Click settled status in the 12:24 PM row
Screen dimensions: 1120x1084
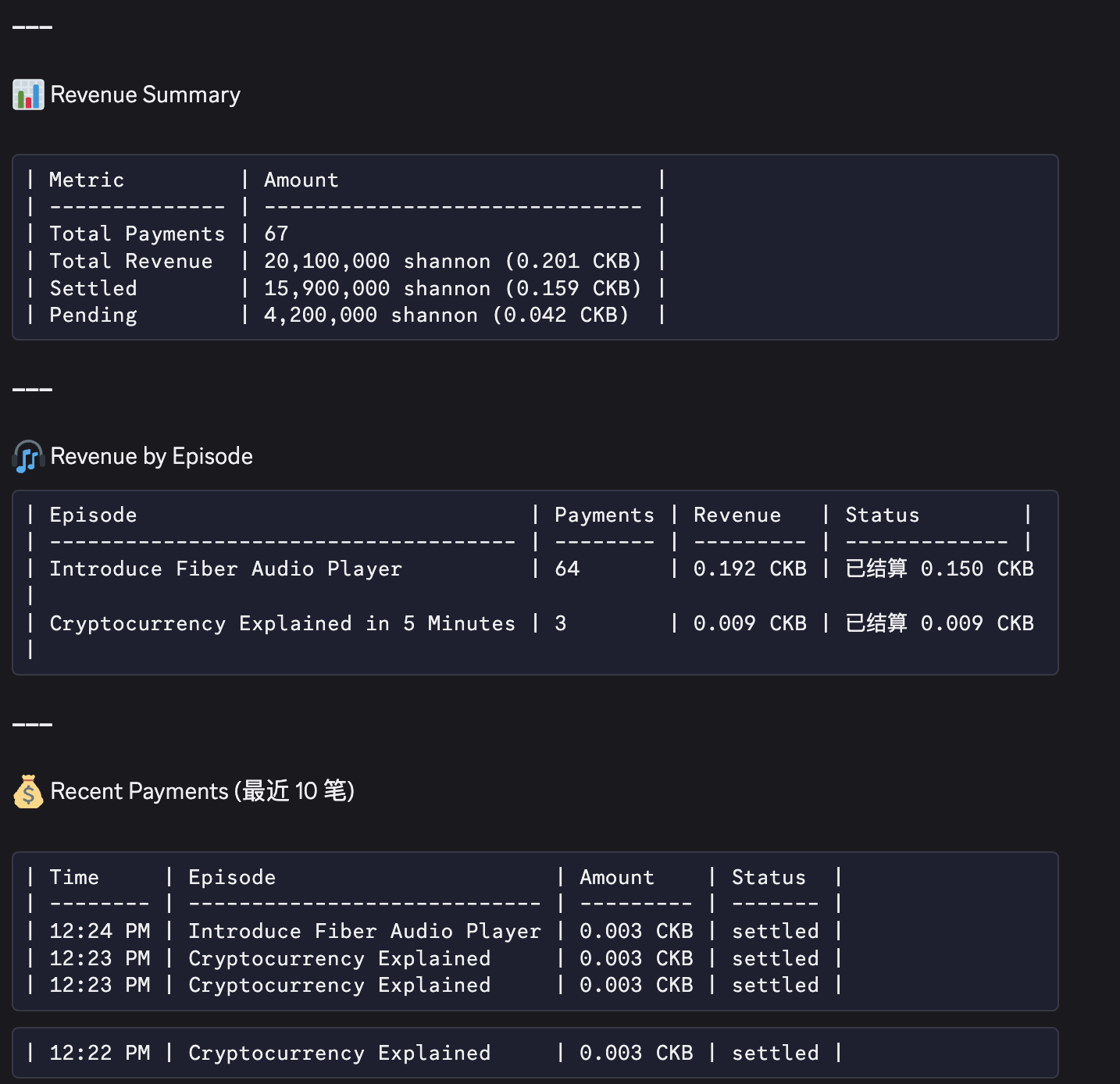pyautogui.click(x=775, y=931)
